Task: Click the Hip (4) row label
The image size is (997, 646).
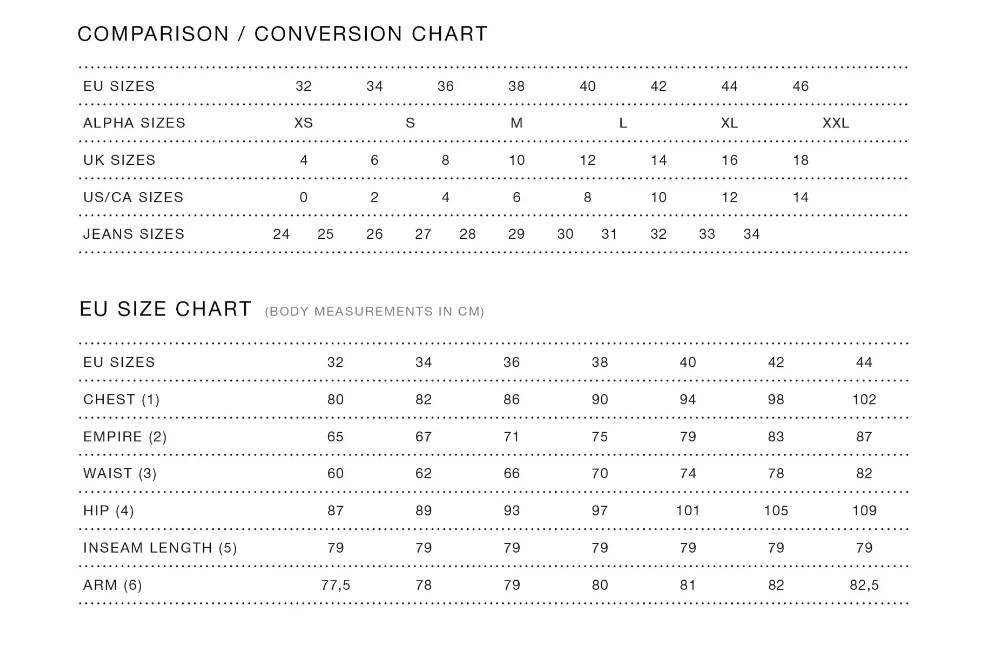Action: pyautogui.click(x=108, y=511)
